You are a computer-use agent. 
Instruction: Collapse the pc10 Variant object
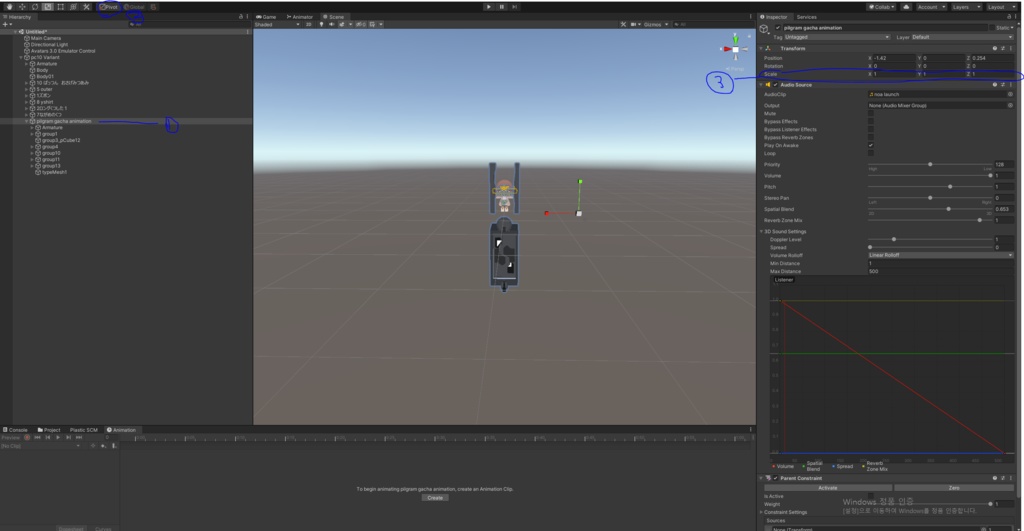coord(22,57)
